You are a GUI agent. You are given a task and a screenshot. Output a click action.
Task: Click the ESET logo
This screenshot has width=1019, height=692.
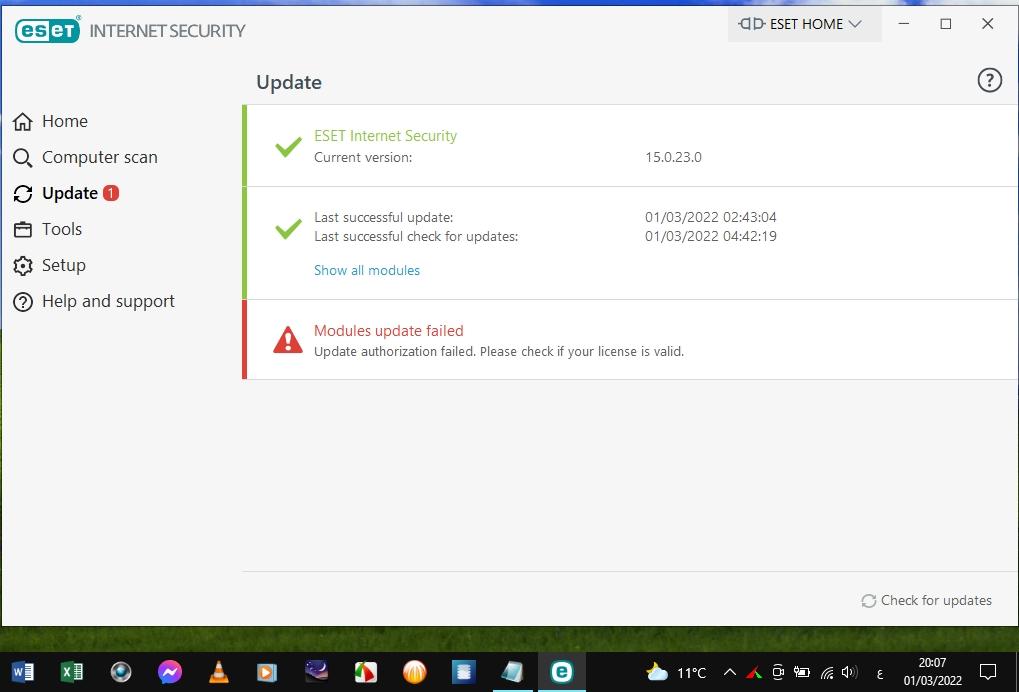click(47, 30)
